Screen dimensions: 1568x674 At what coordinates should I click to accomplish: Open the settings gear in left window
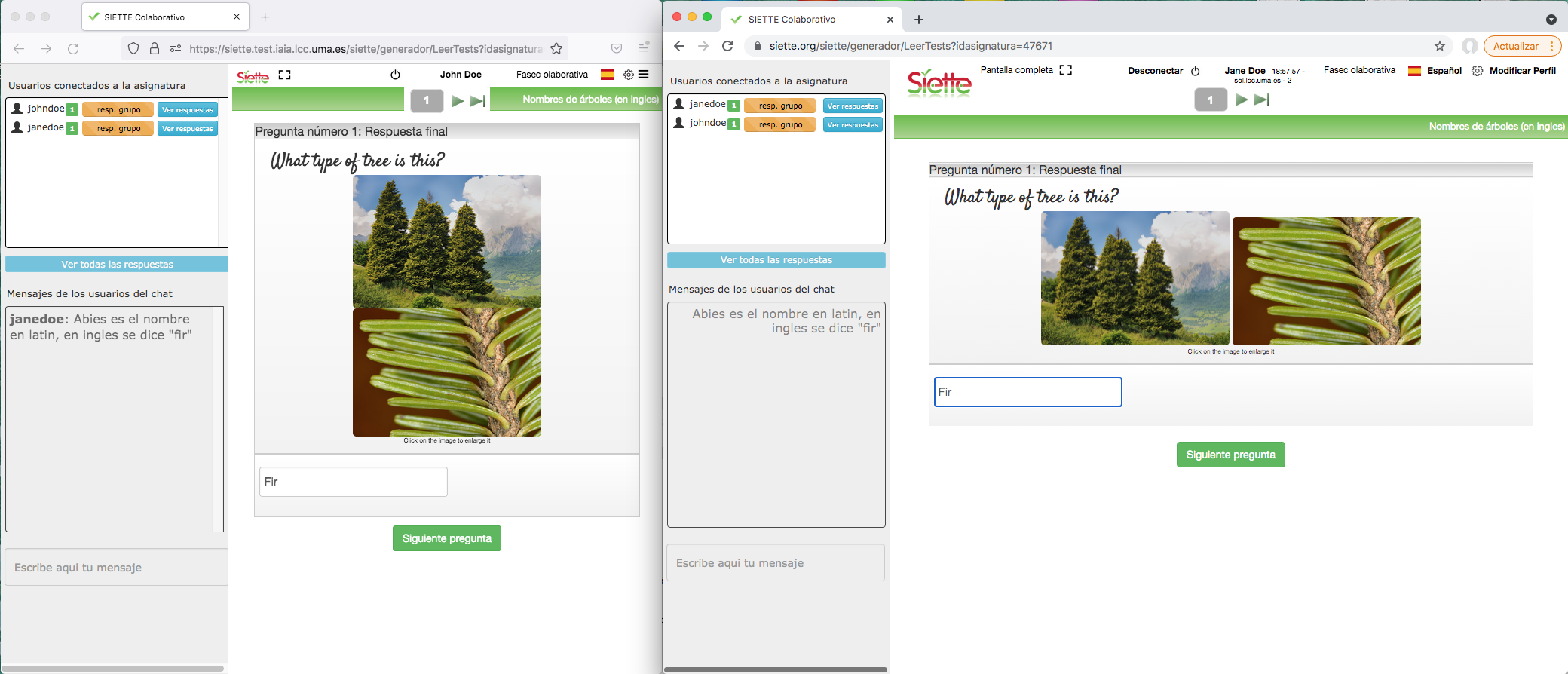pyautogui.click(x=629, y=75)
